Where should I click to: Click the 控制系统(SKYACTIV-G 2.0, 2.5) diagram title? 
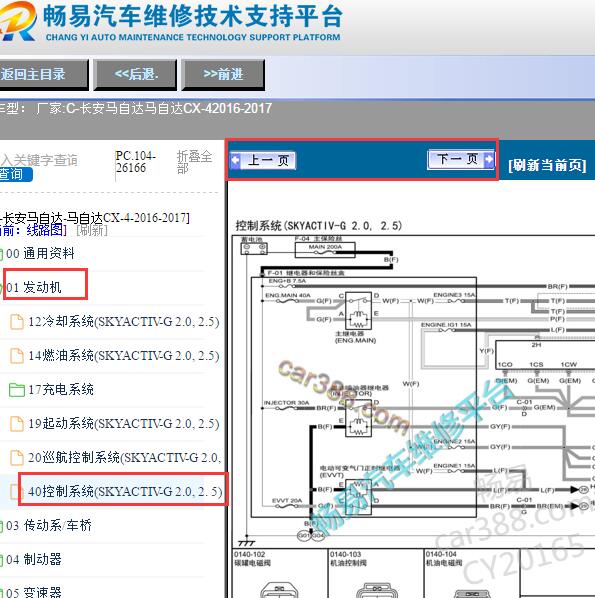[x=319, y=226]
